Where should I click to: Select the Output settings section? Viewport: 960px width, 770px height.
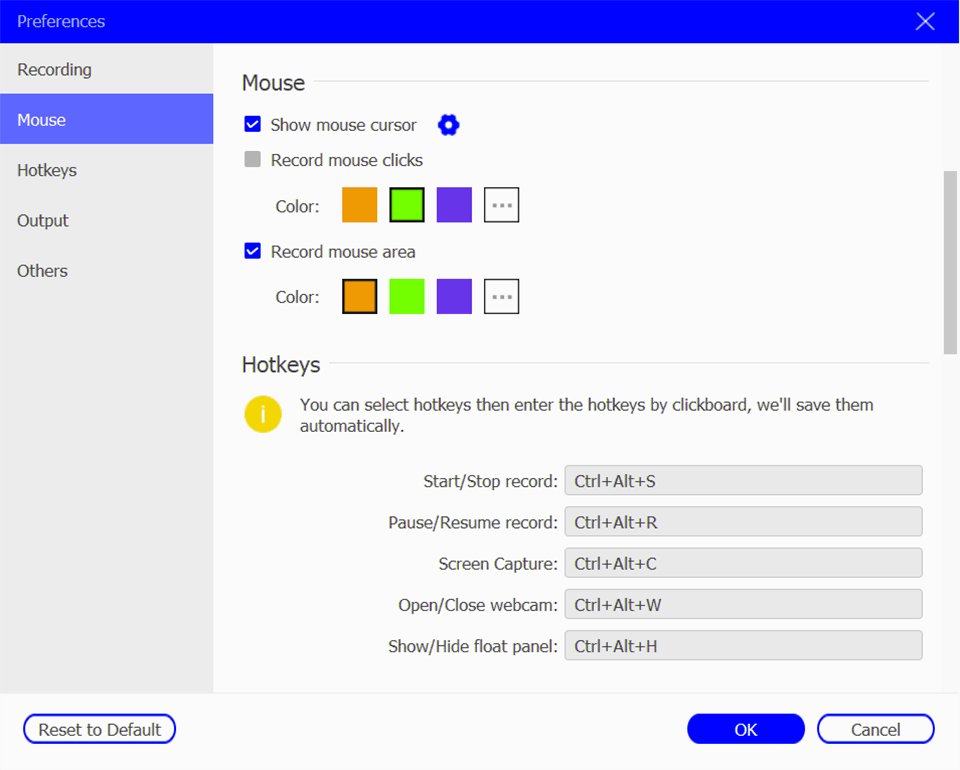pyautogui.click(x=42, y=220)
